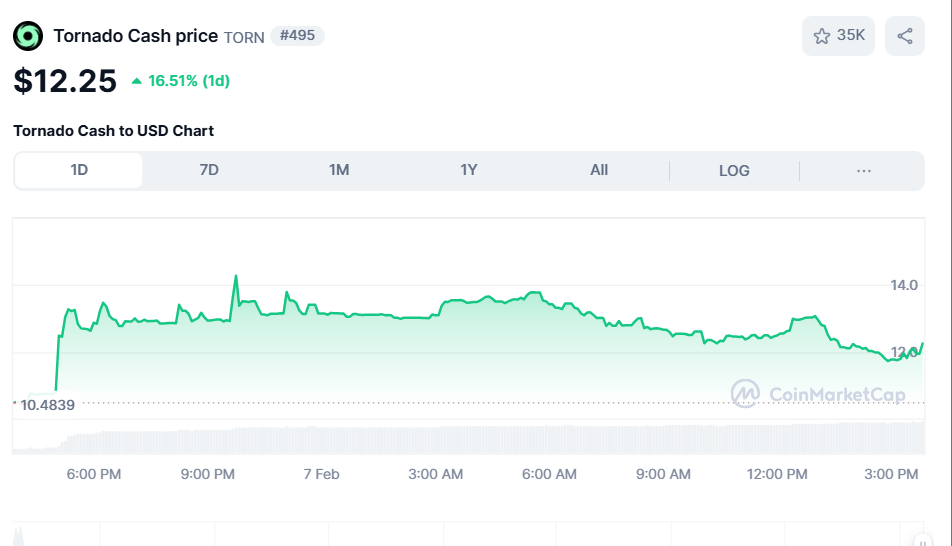Screen dimensions: 952x546
Task: Click the 9:00 AM time axis label
Action: [x=663, y=474]
